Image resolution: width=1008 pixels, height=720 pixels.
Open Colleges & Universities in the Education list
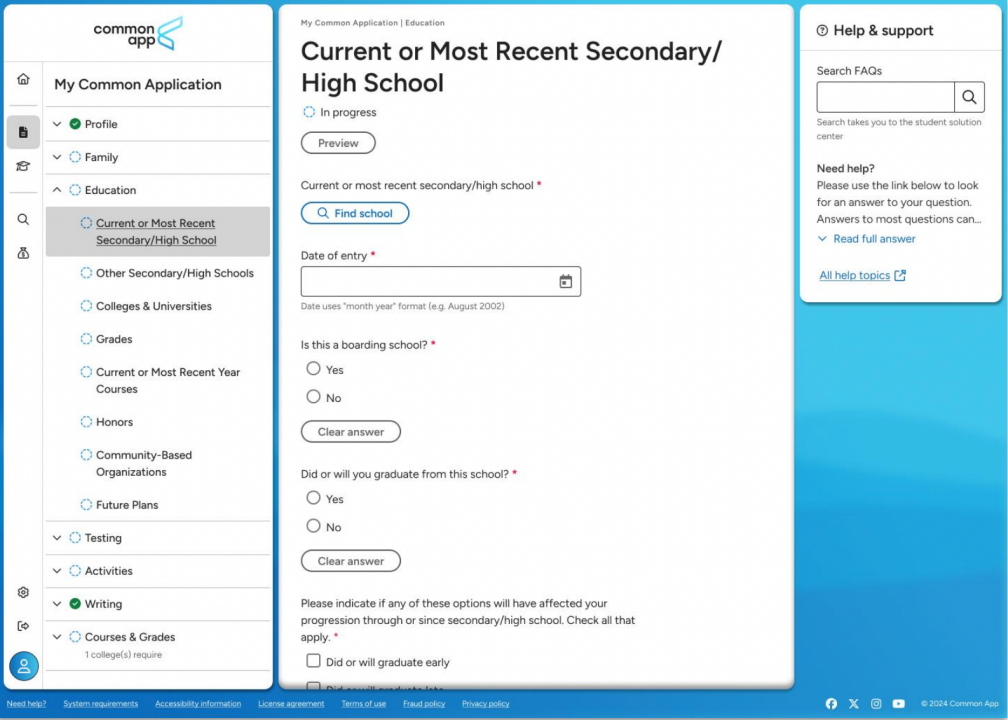pos(154,306)
